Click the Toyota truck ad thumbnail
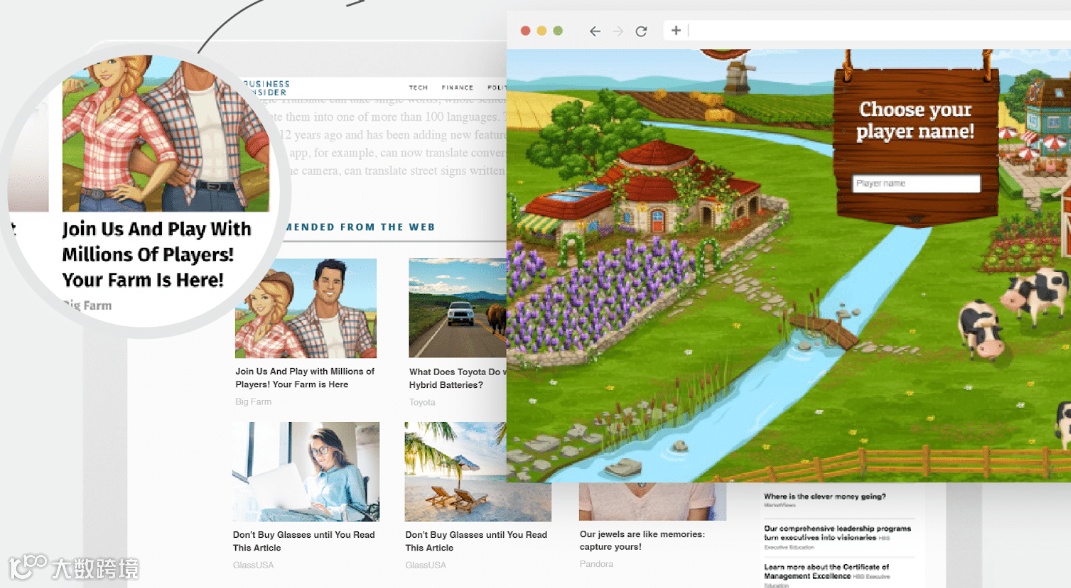1071x588 pixels. tap(458, 308)
